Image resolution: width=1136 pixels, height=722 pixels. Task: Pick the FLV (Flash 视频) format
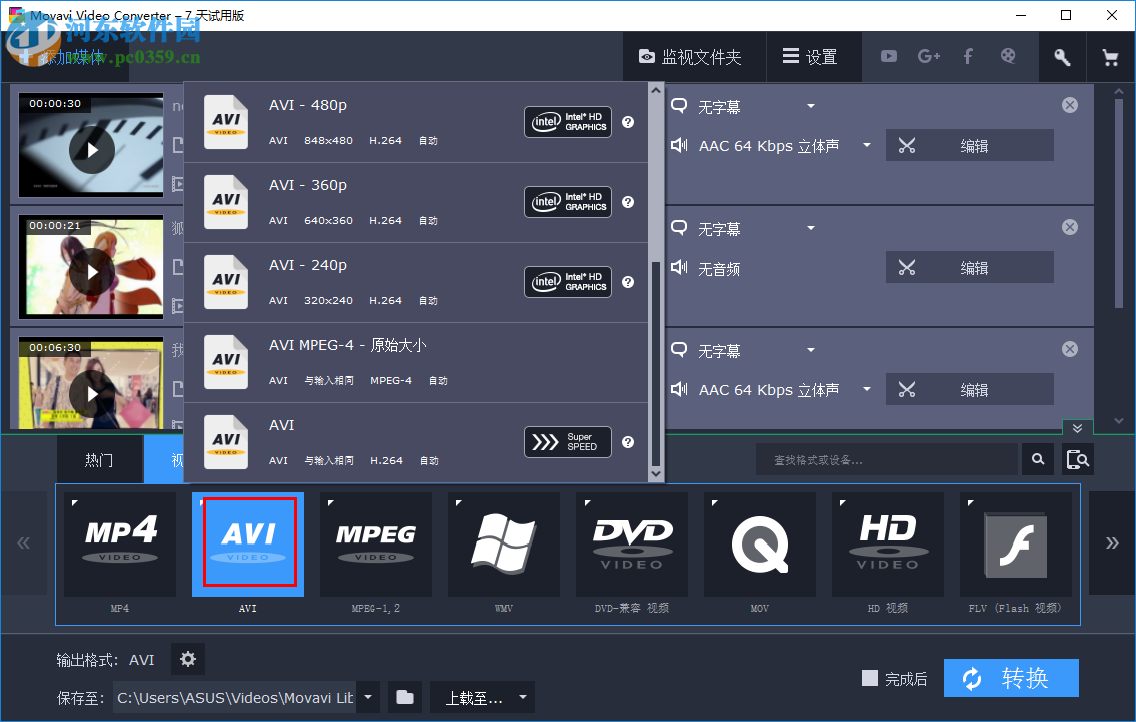tap(1015, 543)
